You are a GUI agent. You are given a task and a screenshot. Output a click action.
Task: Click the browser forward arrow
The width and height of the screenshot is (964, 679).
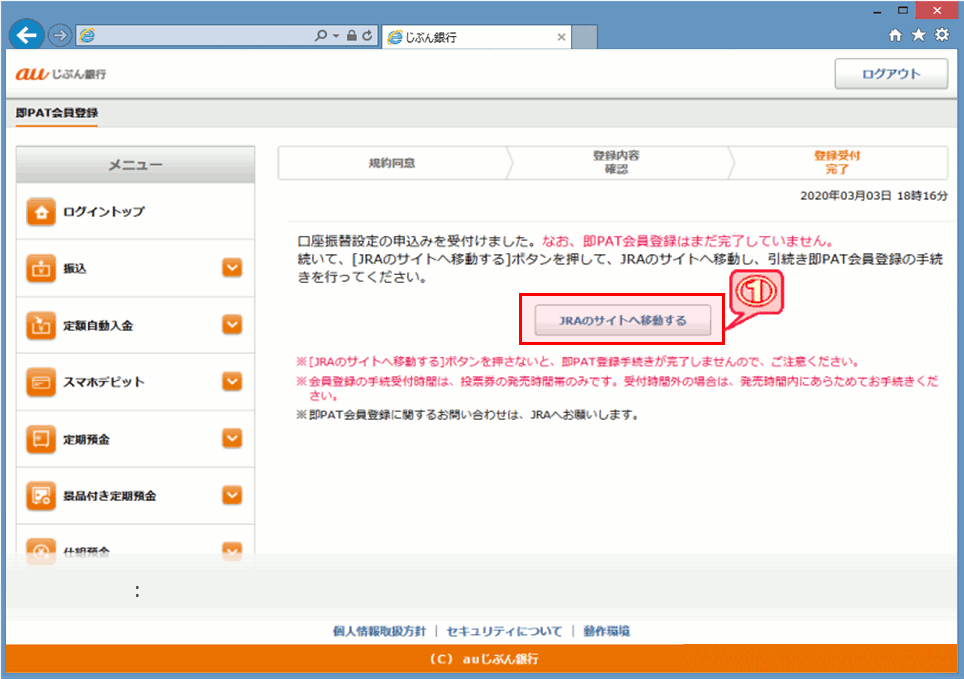60,36
